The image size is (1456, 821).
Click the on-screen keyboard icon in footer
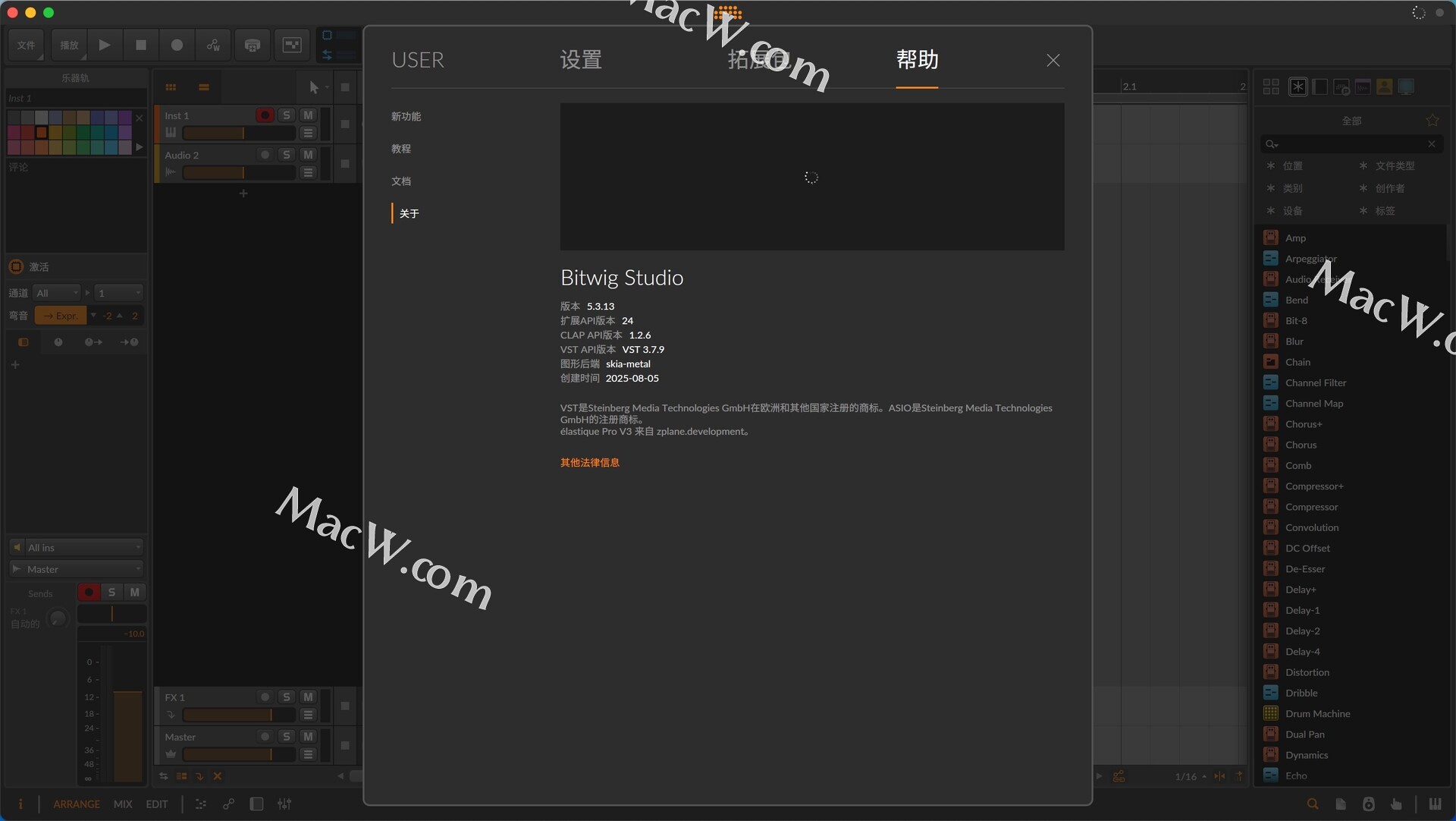pyautogui.click(x=1435, y=804)
